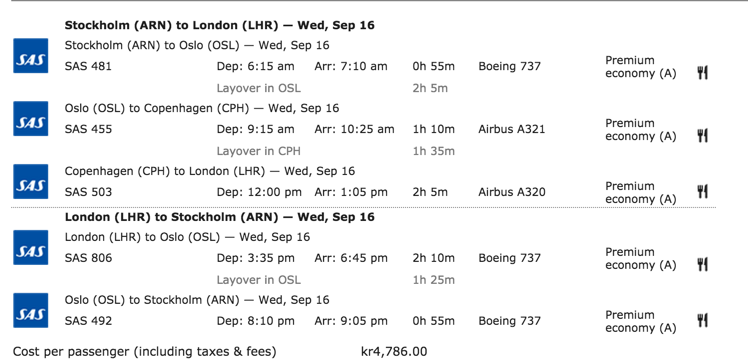Click Cost per passenger label
748x361 pixels.
145,352
